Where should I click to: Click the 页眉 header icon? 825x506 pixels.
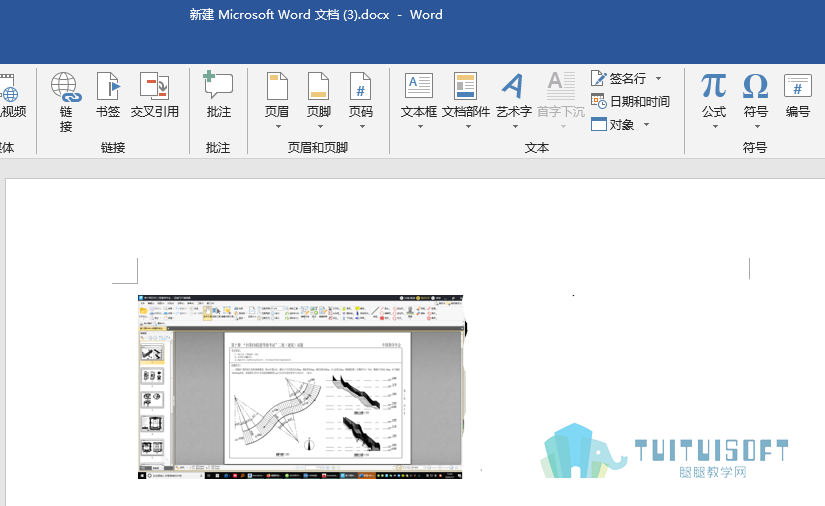coord(277,87)
